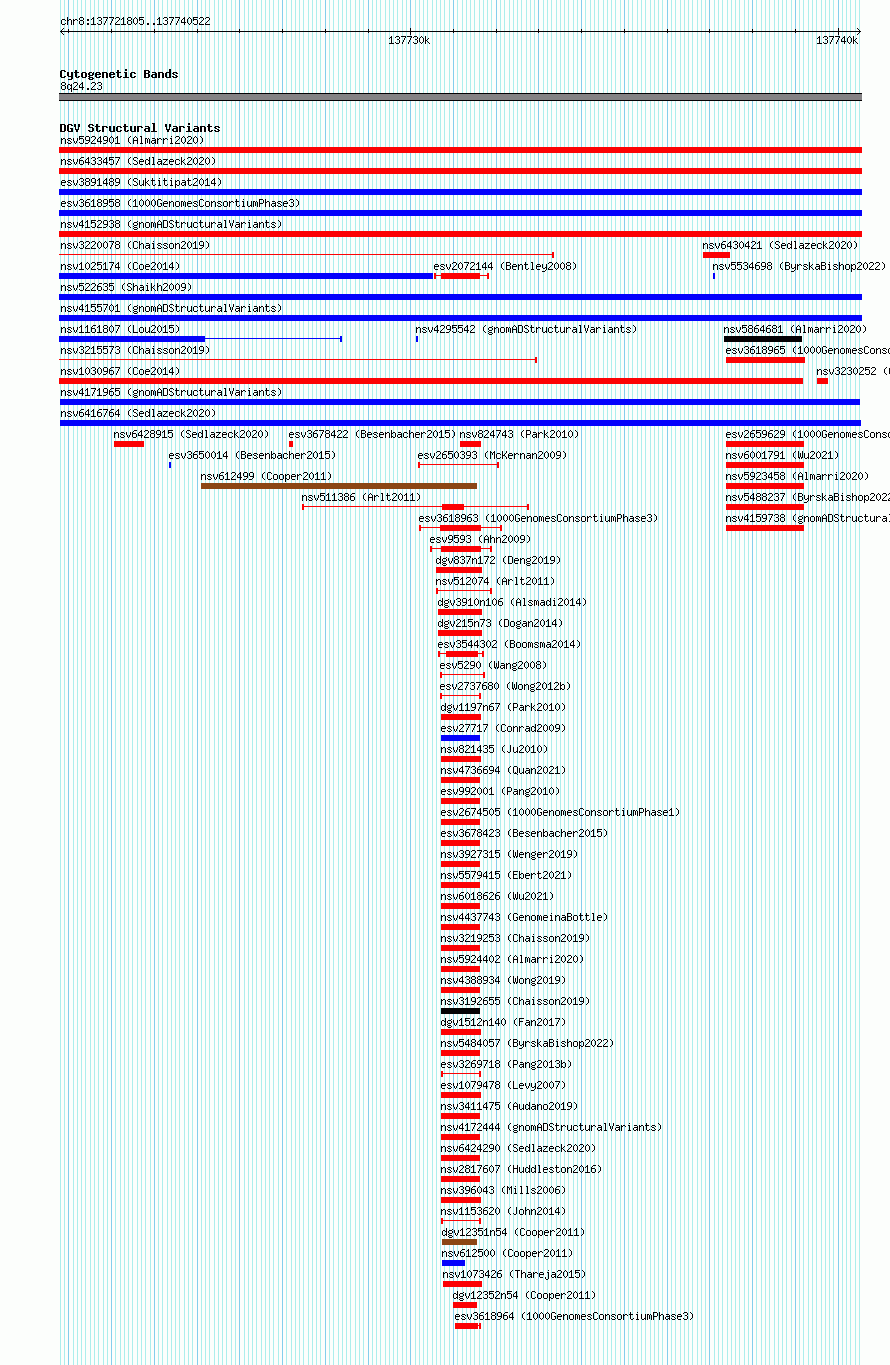Open nsv1025174 (Coe2014) variant label
Screen dimensions: 890x1365
(120, 266)
